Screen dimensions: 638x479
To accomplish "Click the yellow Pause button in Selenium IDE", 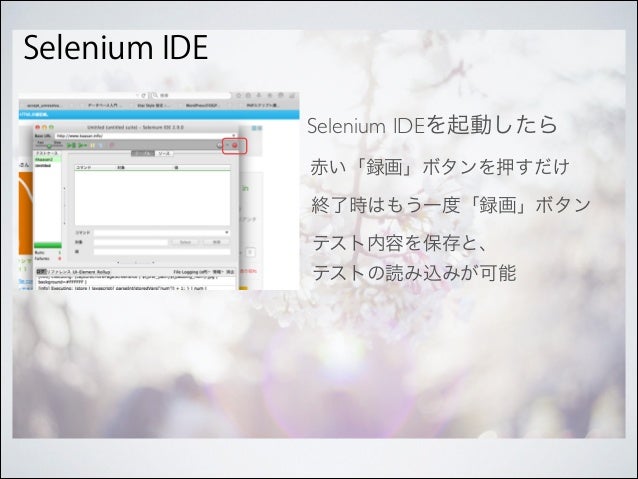I will coord(93,145).
